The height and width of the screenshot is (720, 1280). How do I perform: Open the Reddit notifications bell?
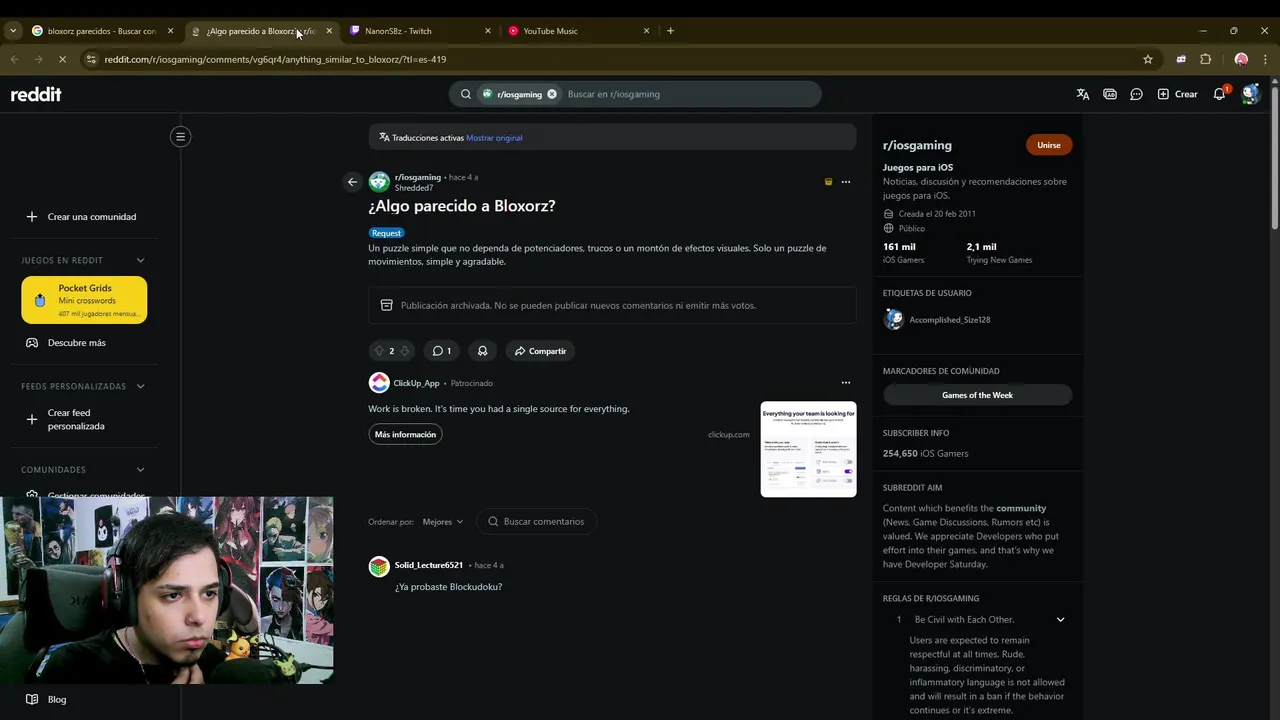(x=1219, y=94)
